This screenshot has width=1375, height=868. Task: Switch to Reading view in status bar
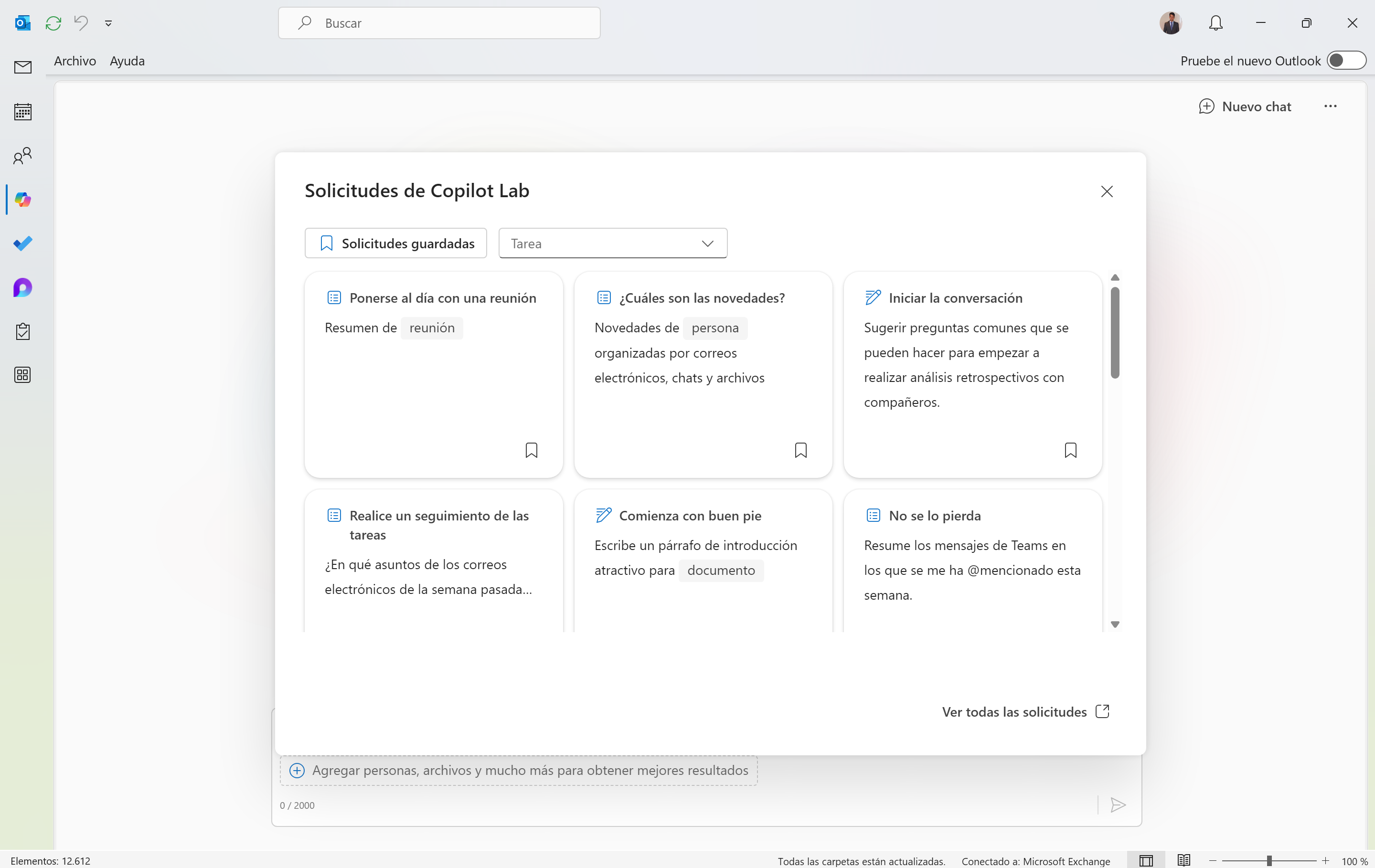1183,860
